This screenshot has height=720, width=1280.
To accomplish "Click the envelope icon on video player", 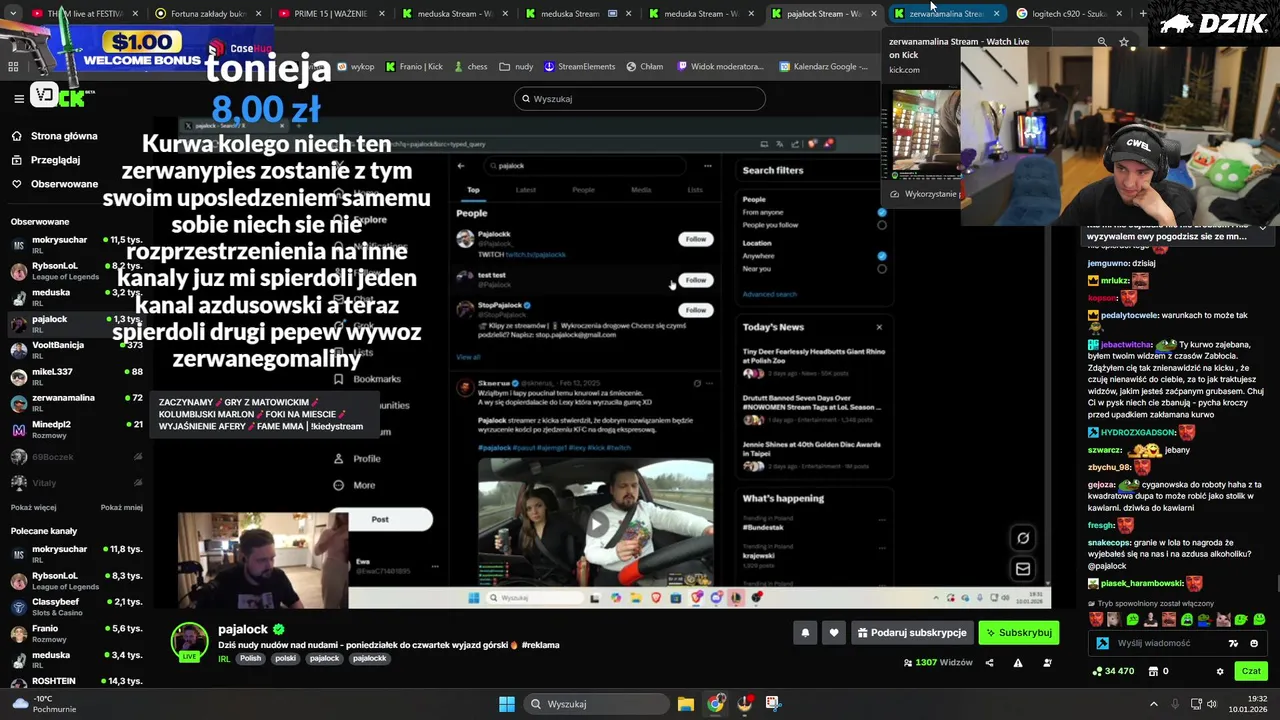I will pos(1023,569).
